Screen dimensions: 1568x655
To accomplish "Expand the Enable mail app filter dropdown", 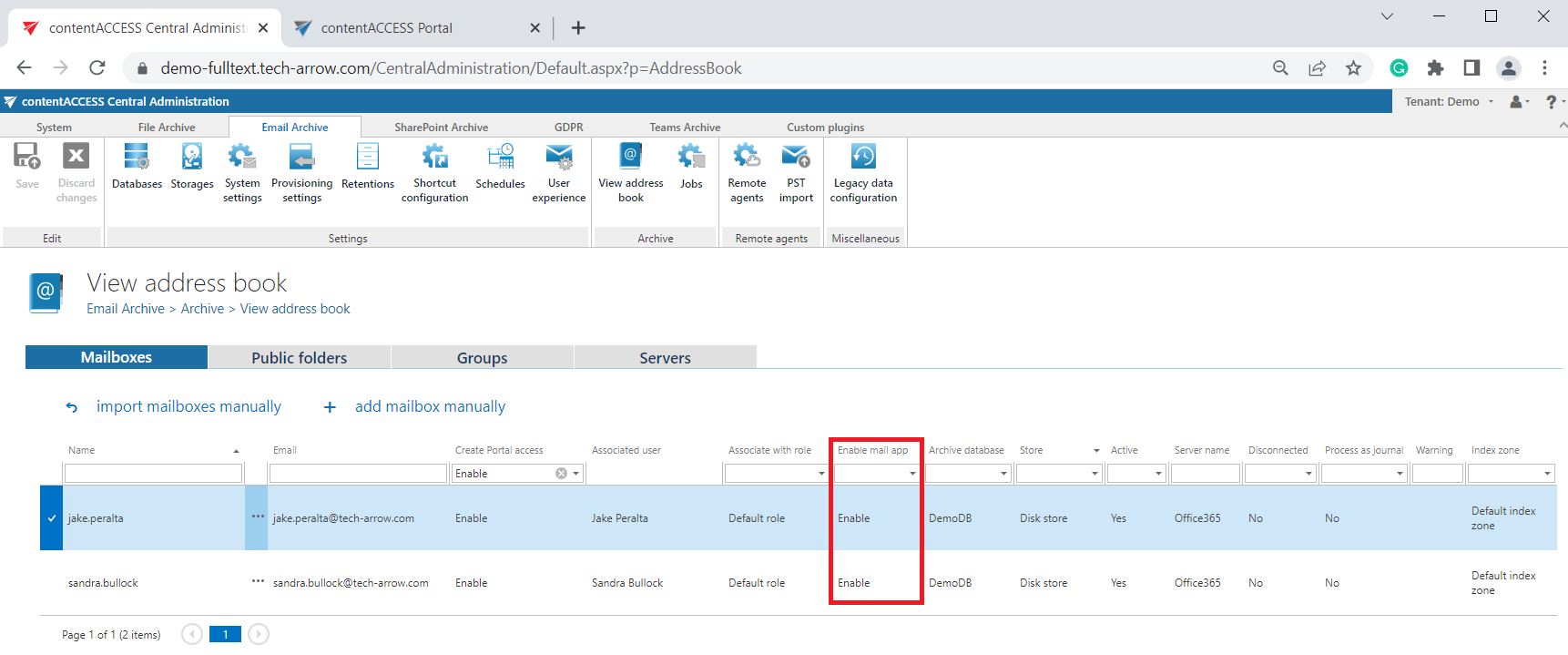I will click(x=911, y=474).
